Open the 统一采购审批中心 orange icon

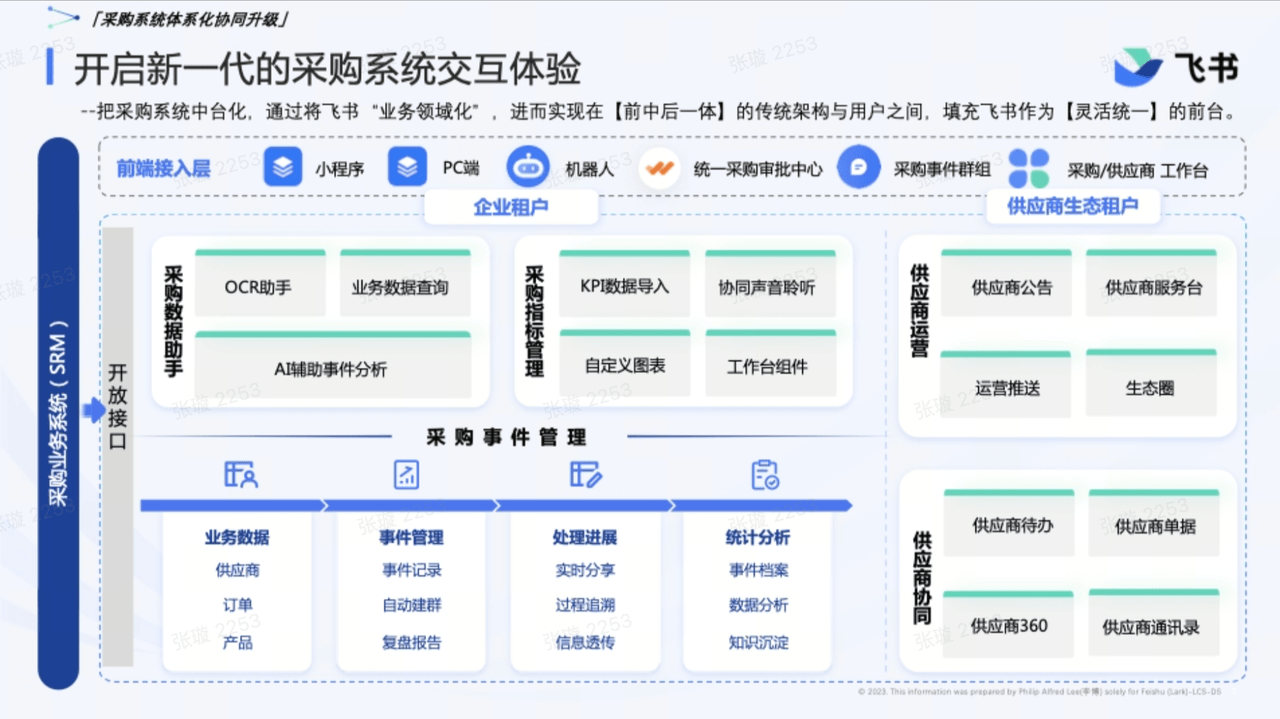click(659, 168)
